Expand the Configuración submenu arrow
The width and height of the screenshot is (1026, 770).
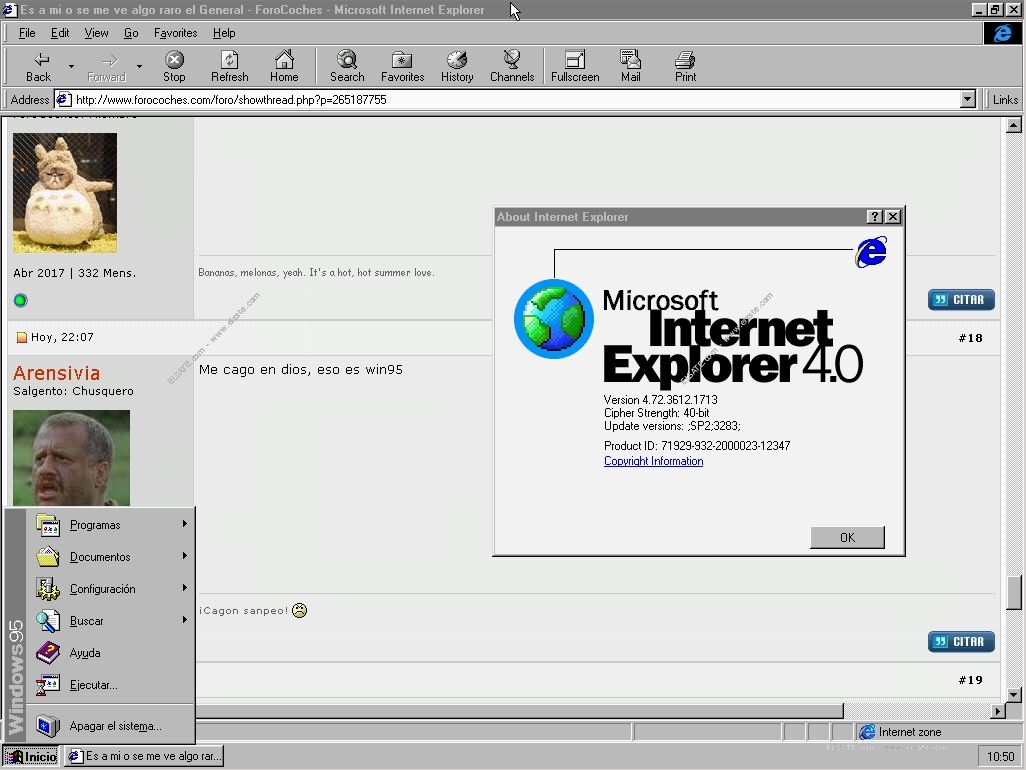[186, 588]
